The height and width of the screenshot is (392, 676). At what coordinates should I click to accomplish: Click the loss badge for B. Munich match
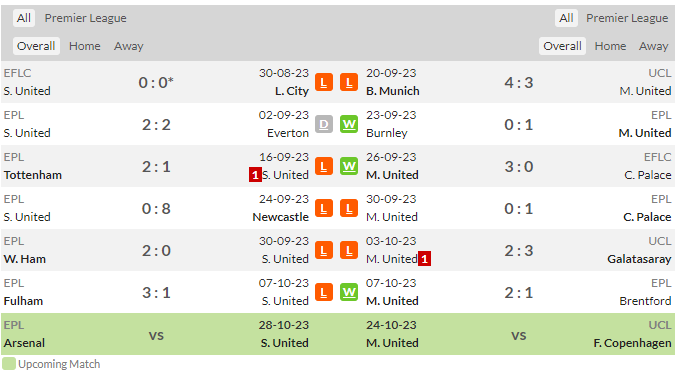pyautogui.click(x=349, y=82)
